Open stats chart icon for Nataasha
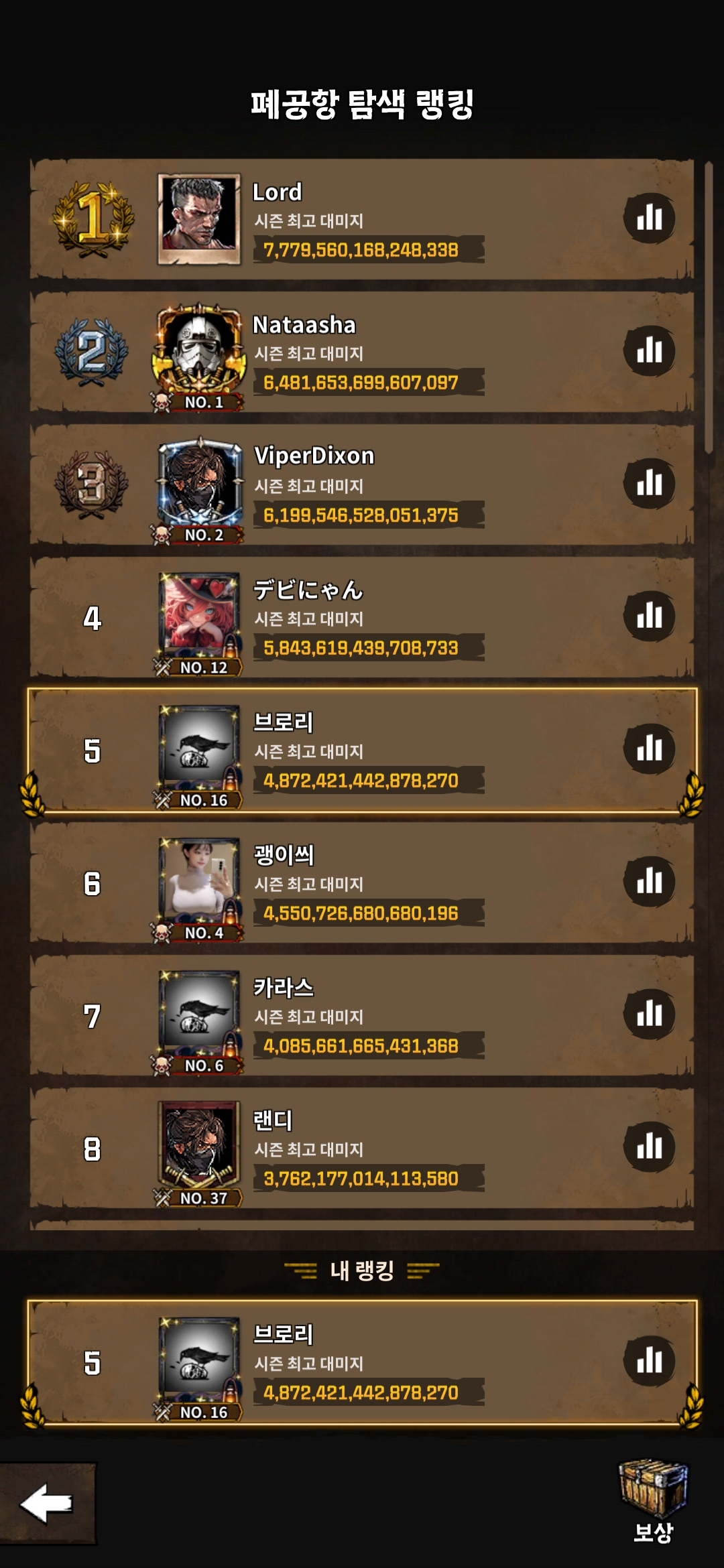The height and width of the screenshot is (1568, 724). tap(649, 350)
